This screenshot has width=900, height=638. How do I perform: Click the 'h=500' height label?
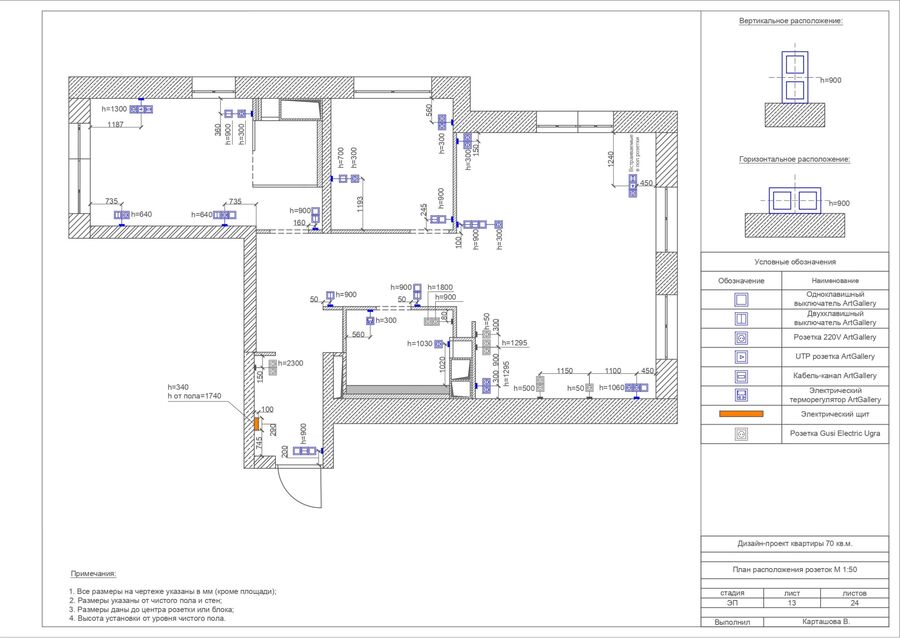524,388
